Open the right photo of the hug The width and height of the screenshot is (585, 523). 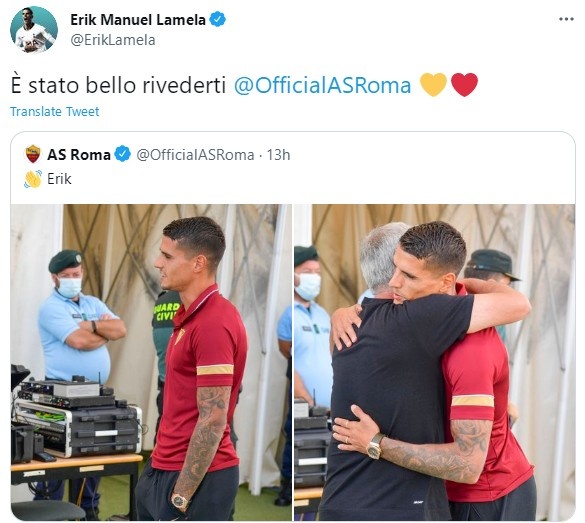pos(434,362)
